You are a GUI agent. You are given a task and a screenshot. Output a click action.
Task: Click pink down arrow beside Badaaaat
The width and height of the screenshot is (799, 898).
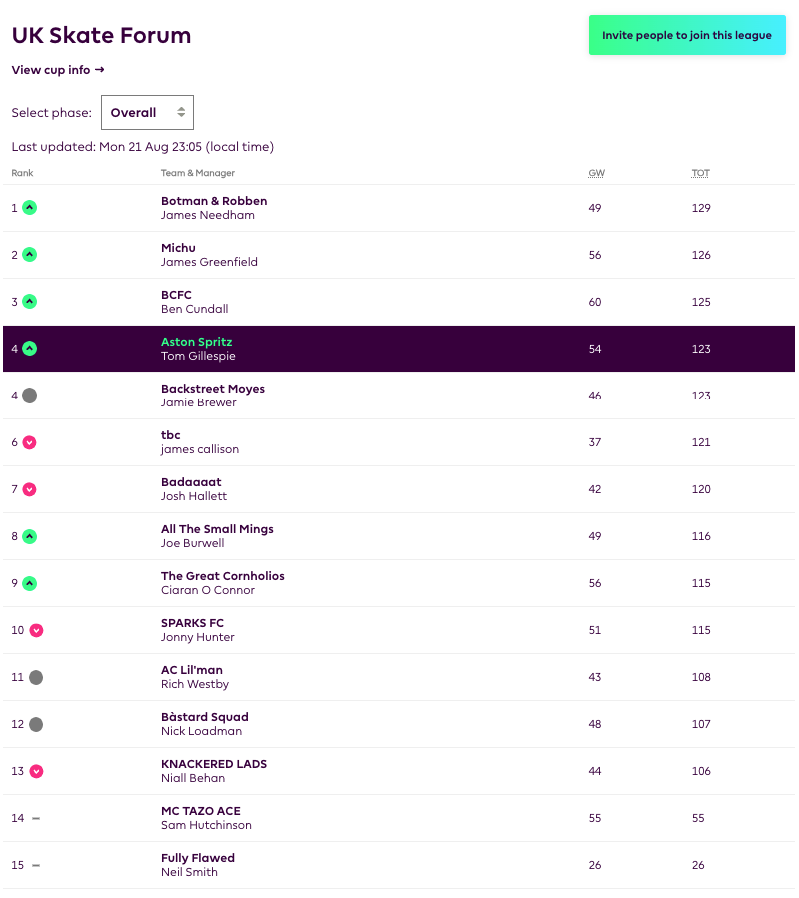click(x=30, y=489)
